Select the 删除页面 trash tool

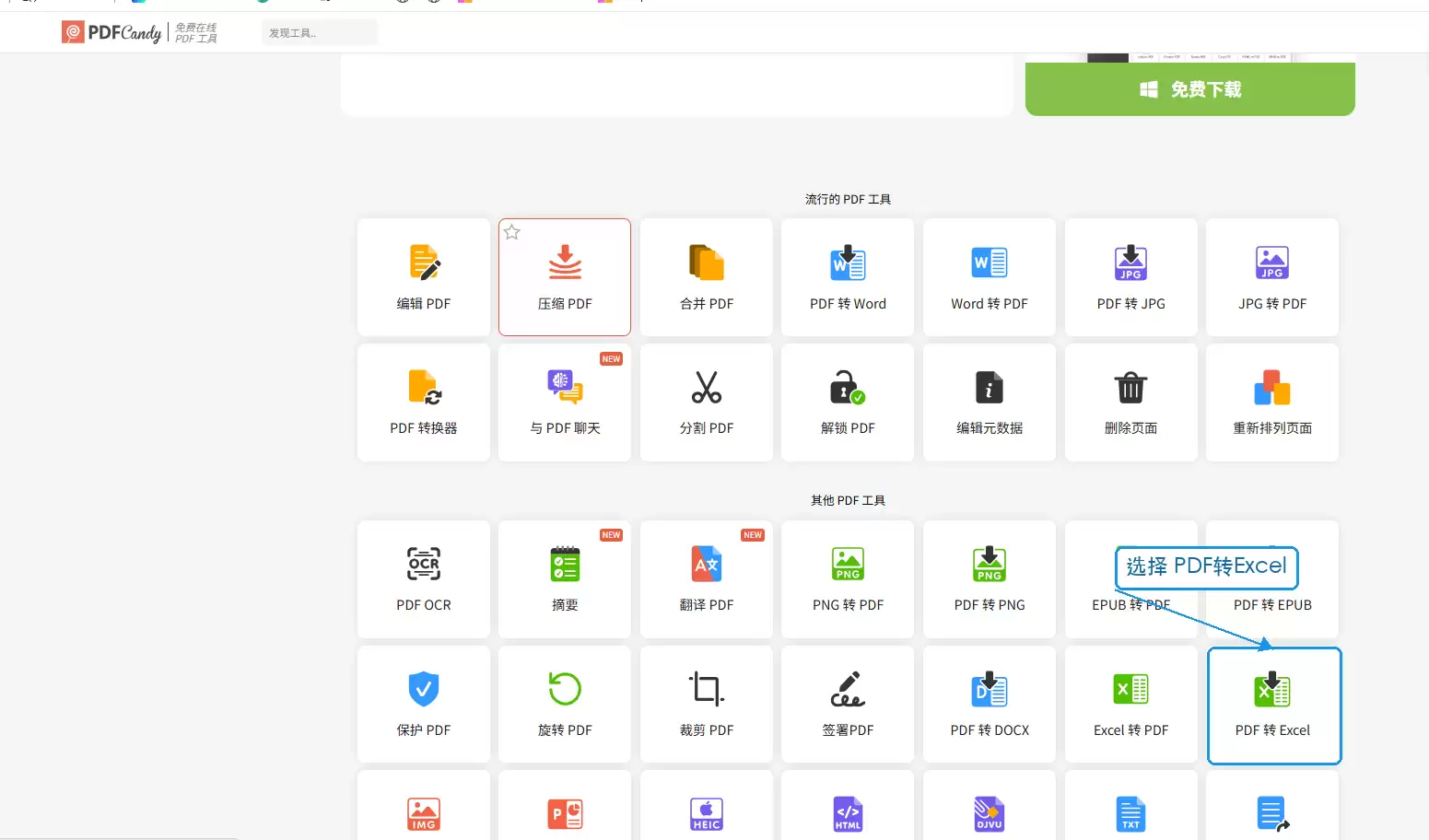coord(1131,402)
